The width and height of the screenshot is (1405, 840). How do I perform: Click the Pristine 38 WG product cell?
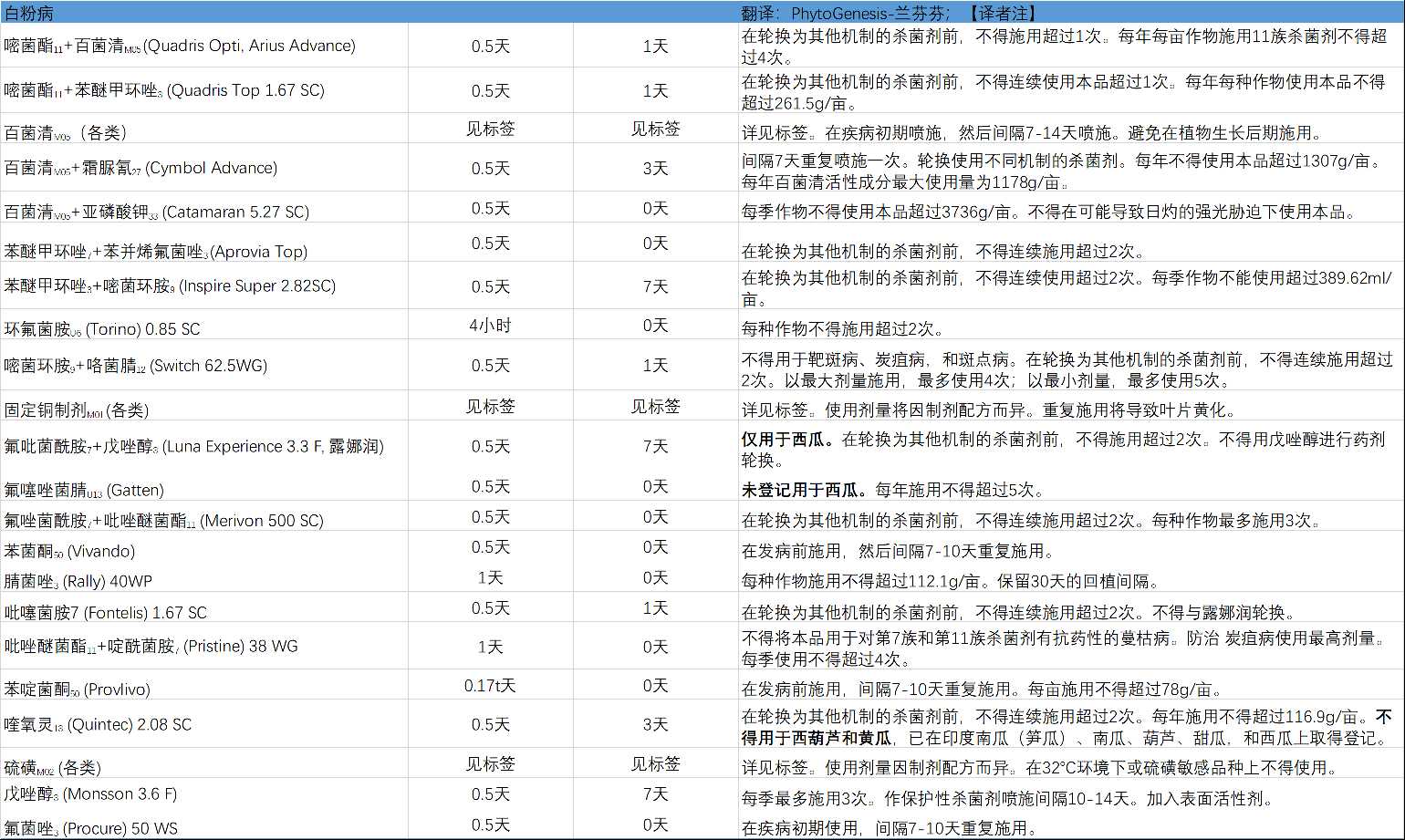coord(204,647)
